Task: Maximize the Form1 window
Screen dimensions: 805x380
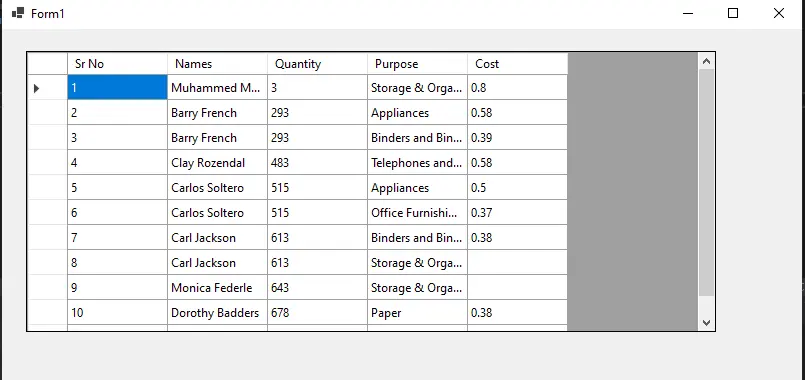Action: tap(733, 13)
